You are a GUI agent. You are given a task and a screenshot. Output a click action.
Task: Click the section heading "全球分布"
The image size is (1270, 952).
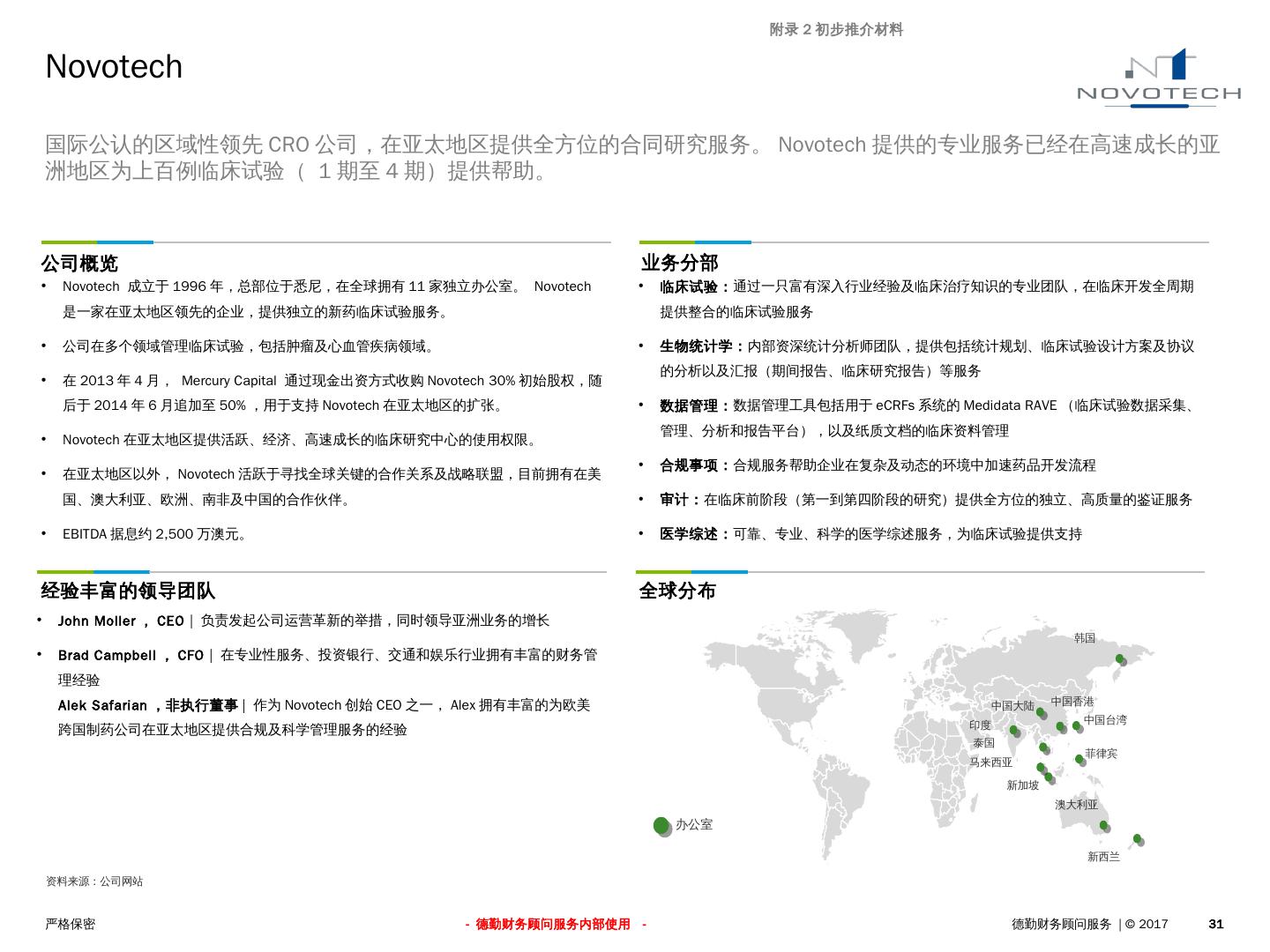tap(677, 591)
